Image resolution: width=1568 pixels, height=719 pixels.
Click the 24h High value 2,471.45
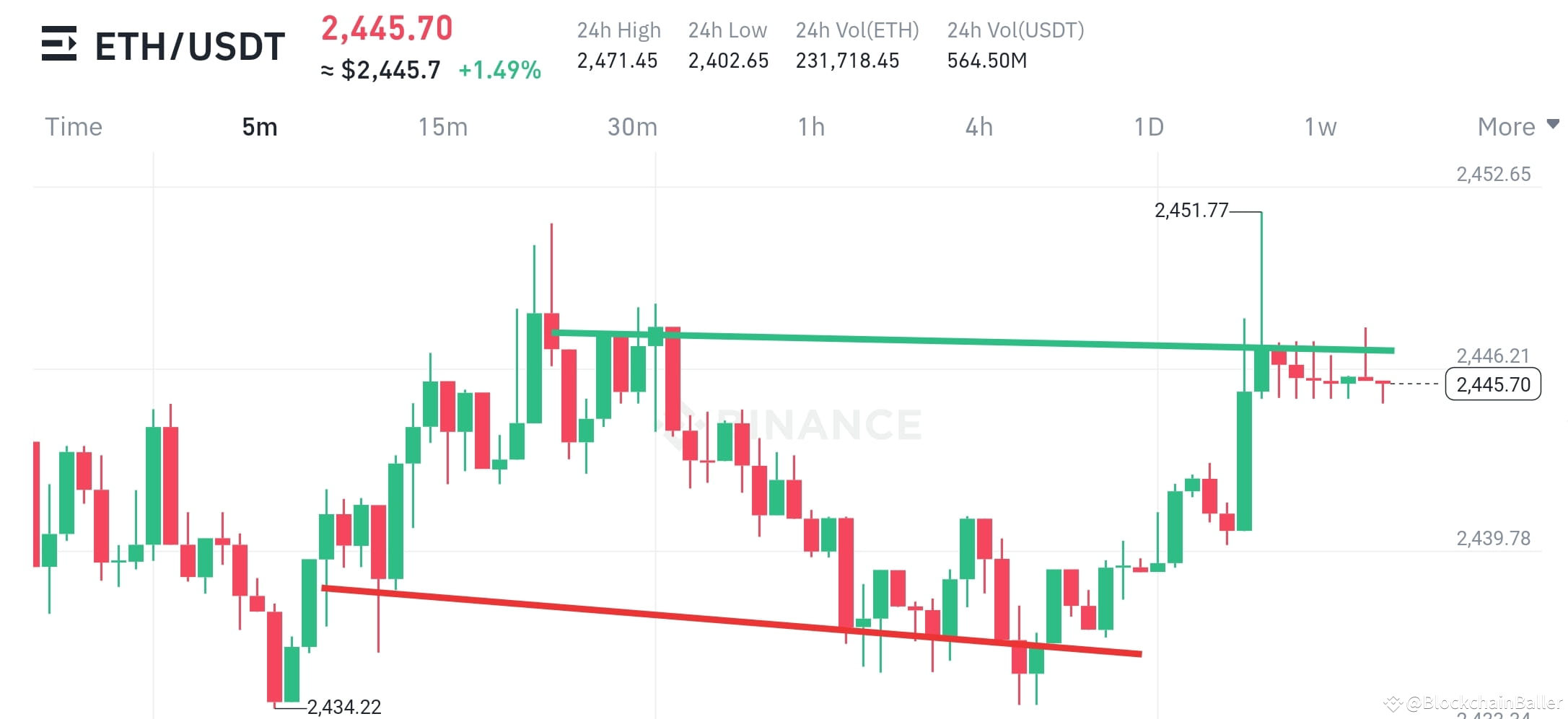[x=618, y=61]
